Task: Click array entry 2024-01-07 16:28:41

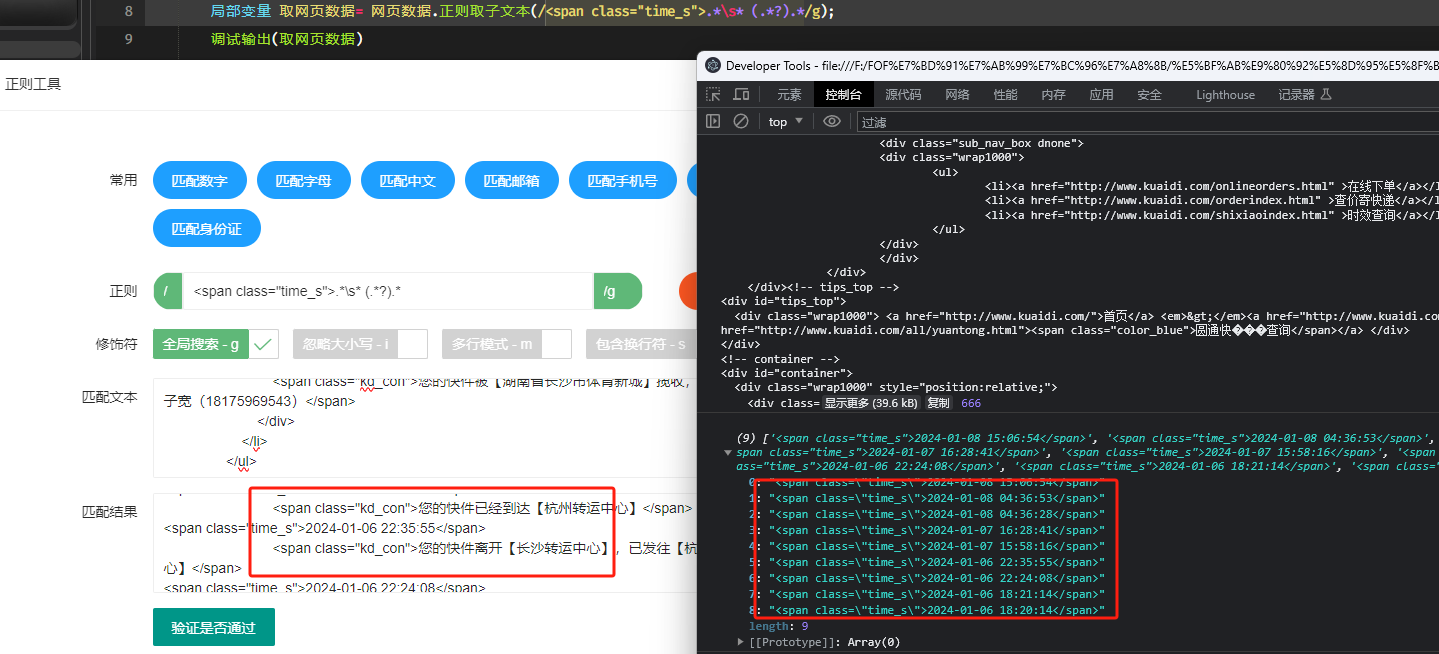Action: (x=935, y=530)
